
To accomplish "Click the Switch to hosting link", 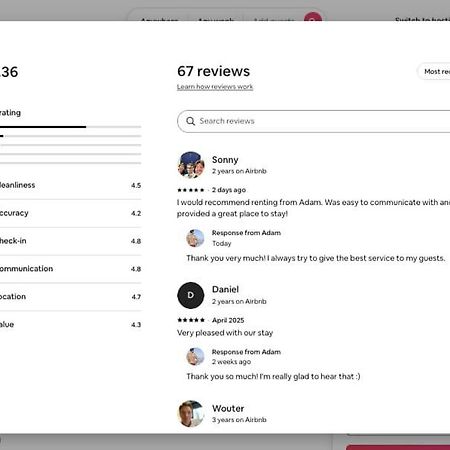I will [422, 19].
